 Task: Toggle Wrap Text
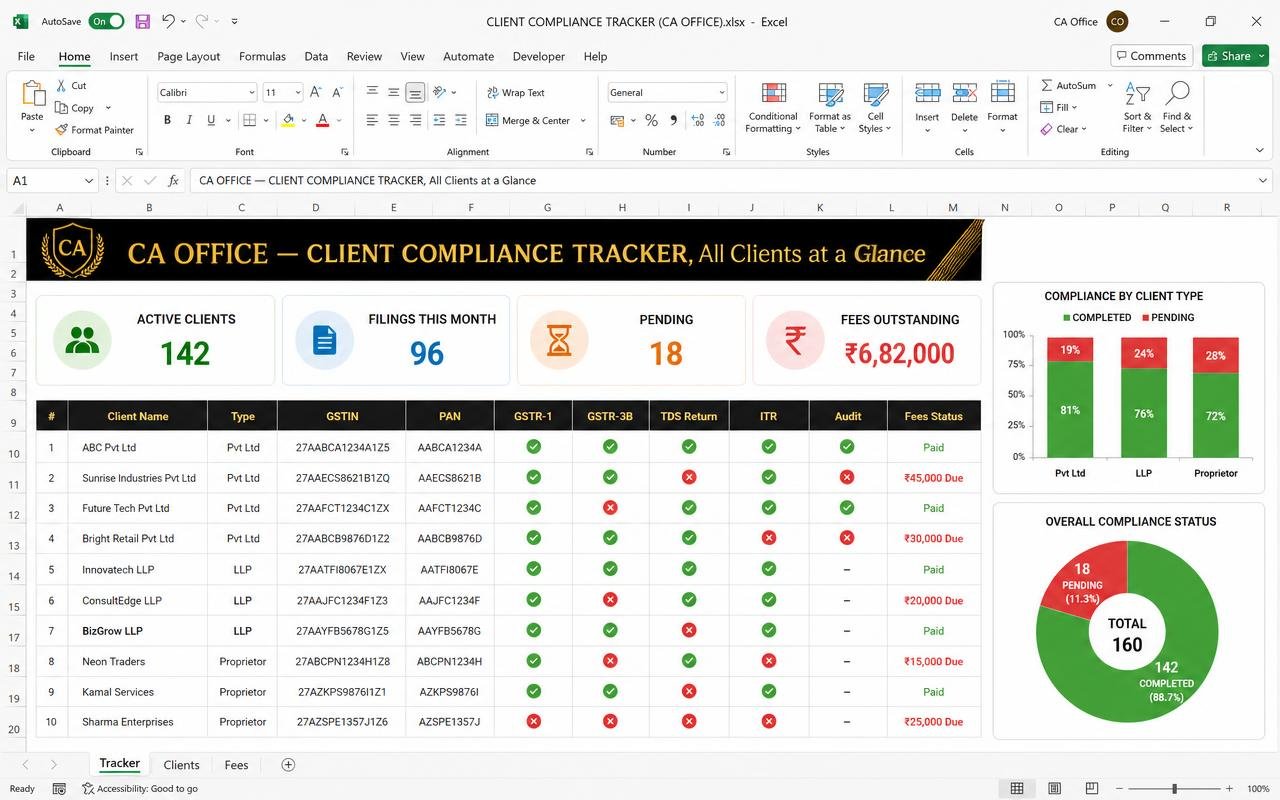pos(516,92)
